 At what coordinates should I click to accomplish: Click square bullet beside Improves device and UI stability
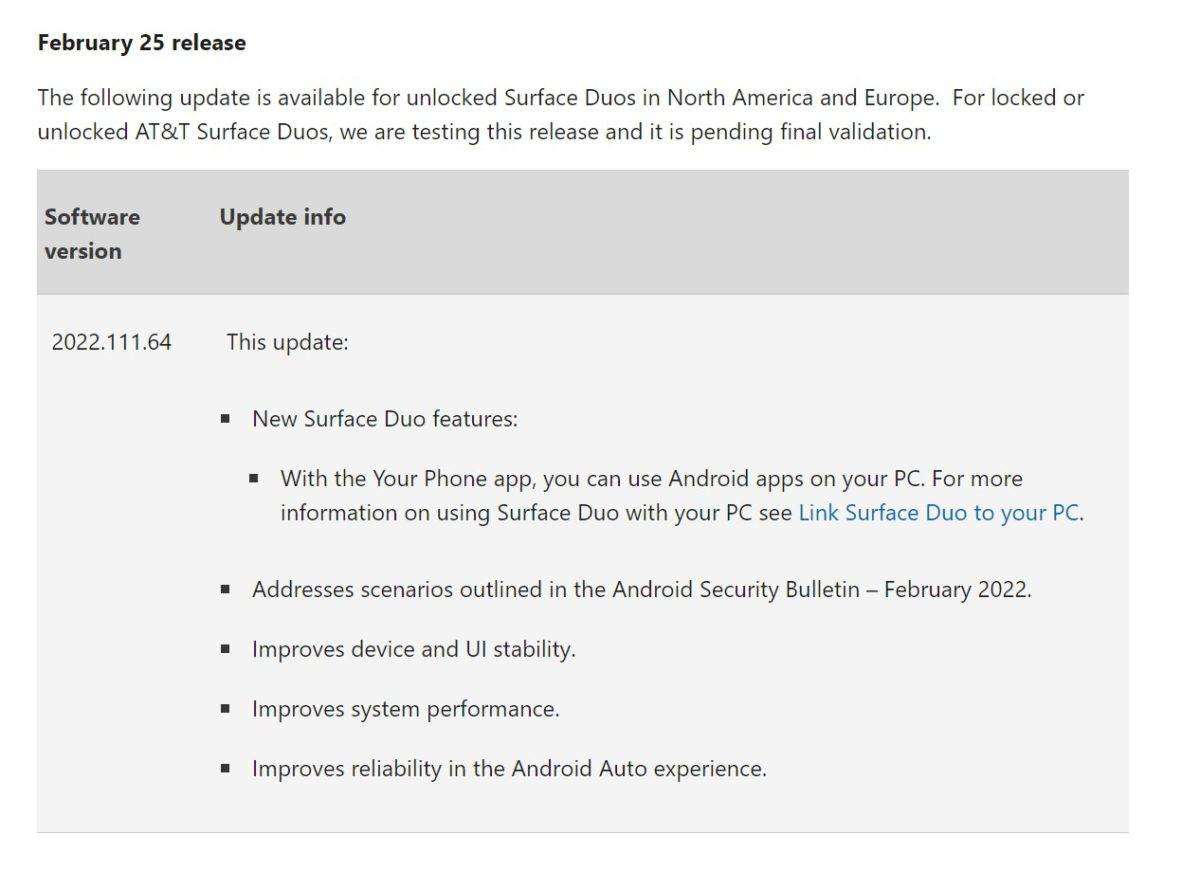click(226, 649)
